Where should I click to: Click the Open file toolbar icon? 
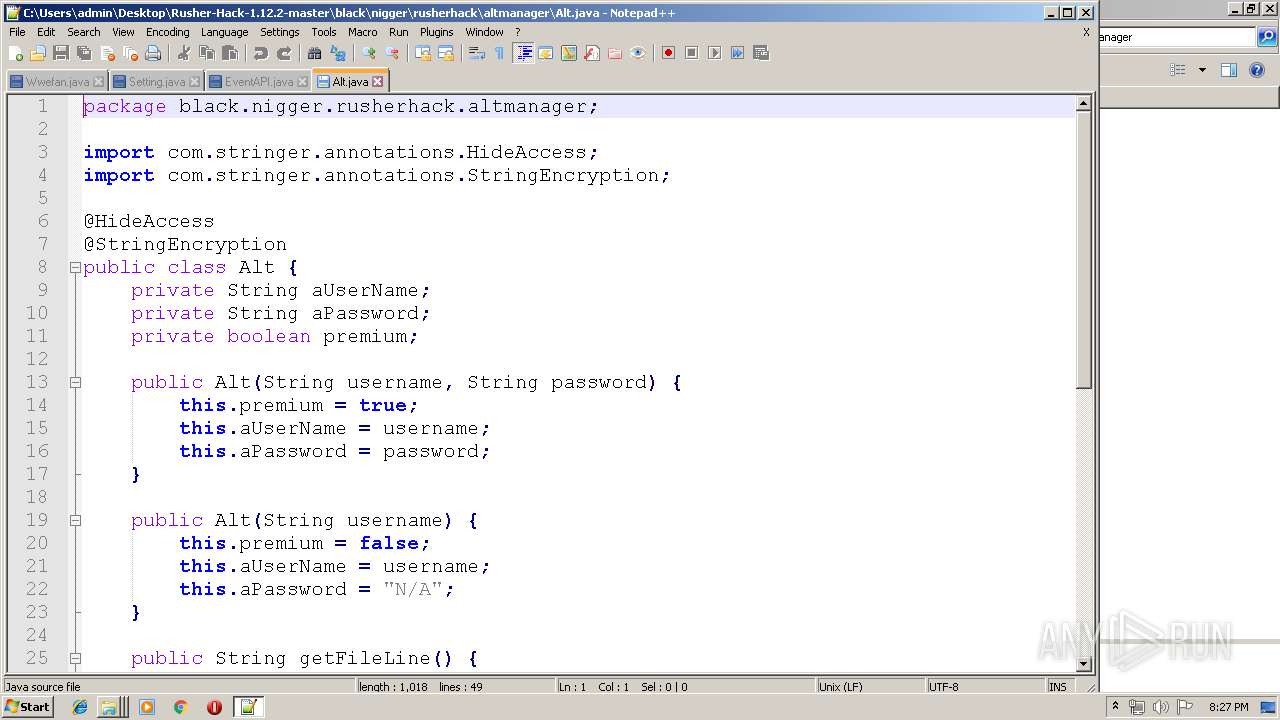click(x=38, y=53)
